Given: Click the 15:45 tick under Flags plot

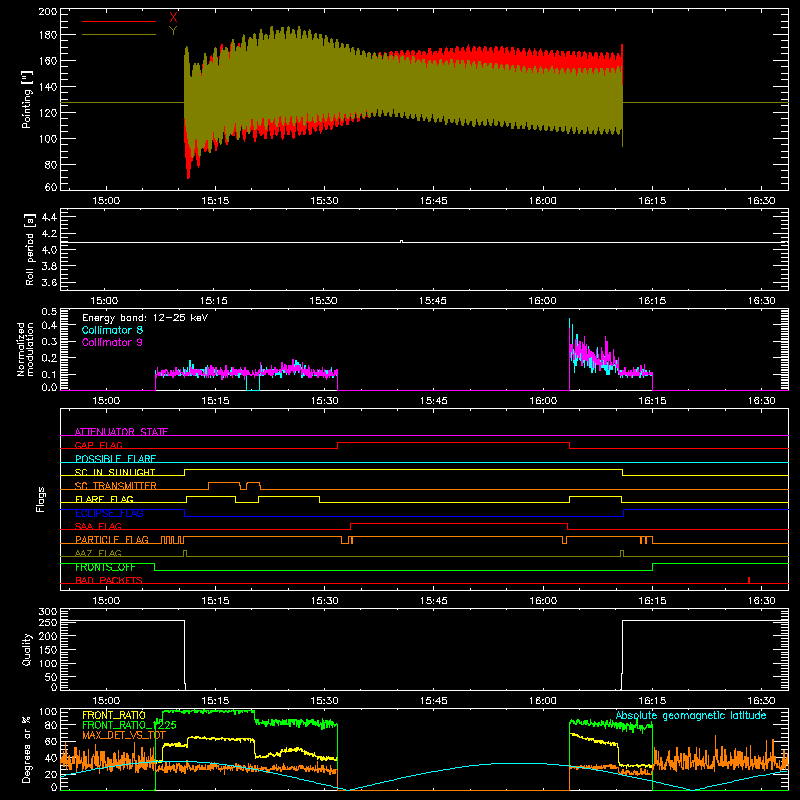Looking at the screenshot, I should 434,601.
